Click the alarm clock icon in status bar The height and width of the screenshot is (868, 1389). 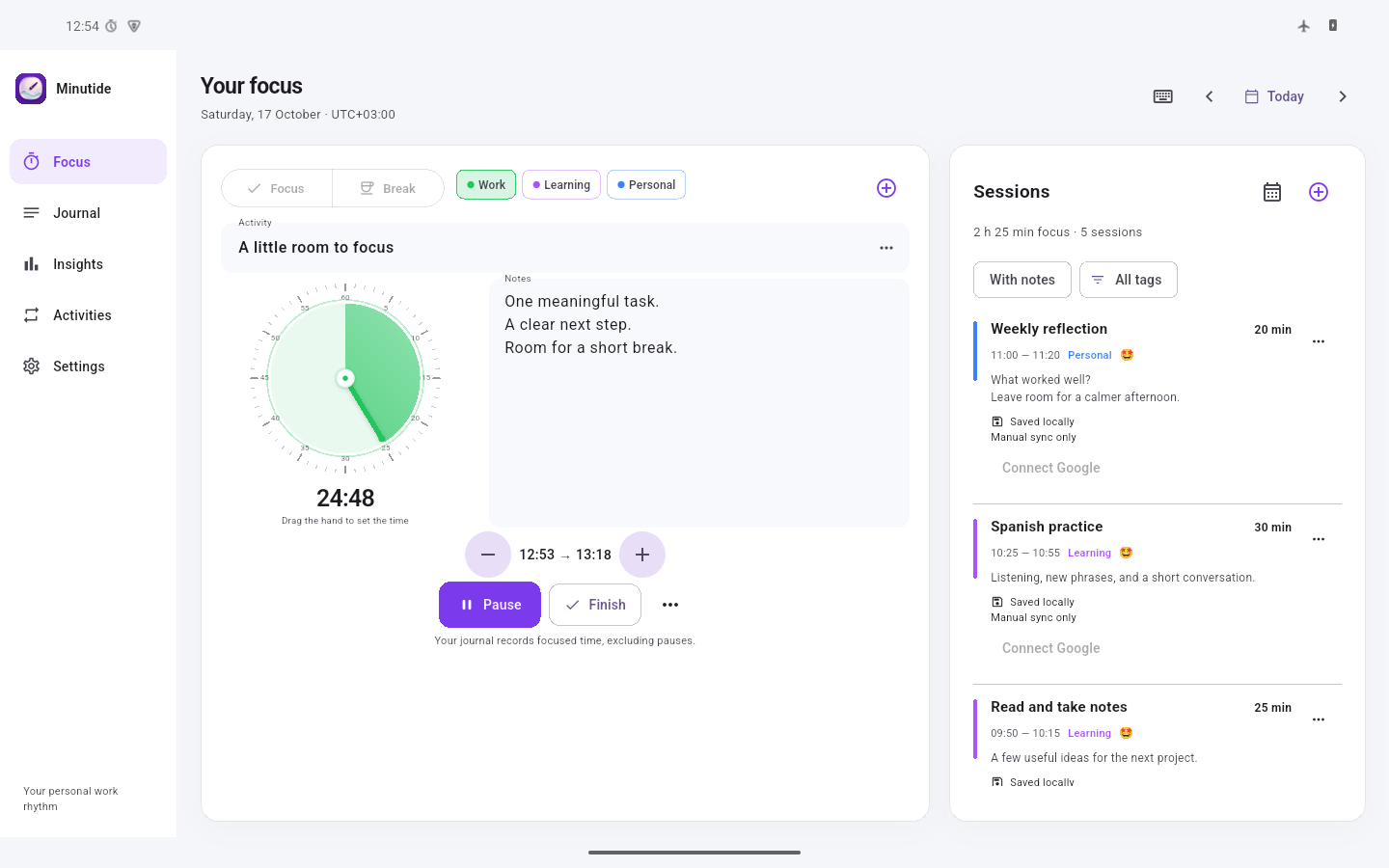111,26
